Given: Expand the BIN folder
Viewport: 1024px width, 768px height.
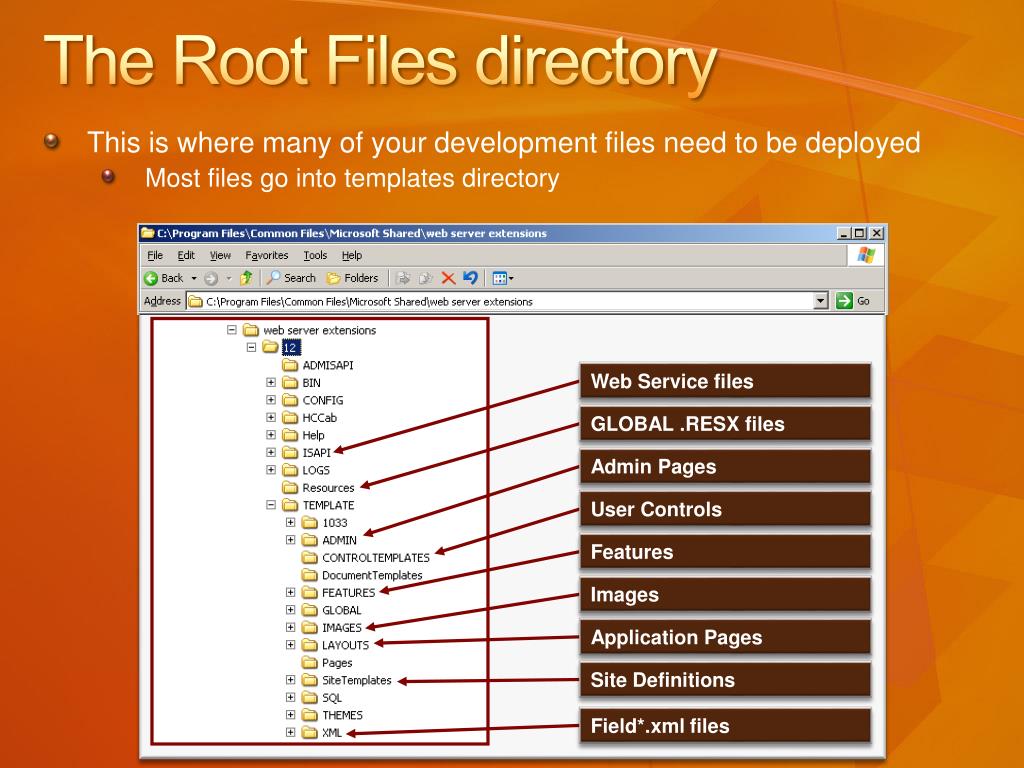Looking at the screenshot, I should point(271,382).
